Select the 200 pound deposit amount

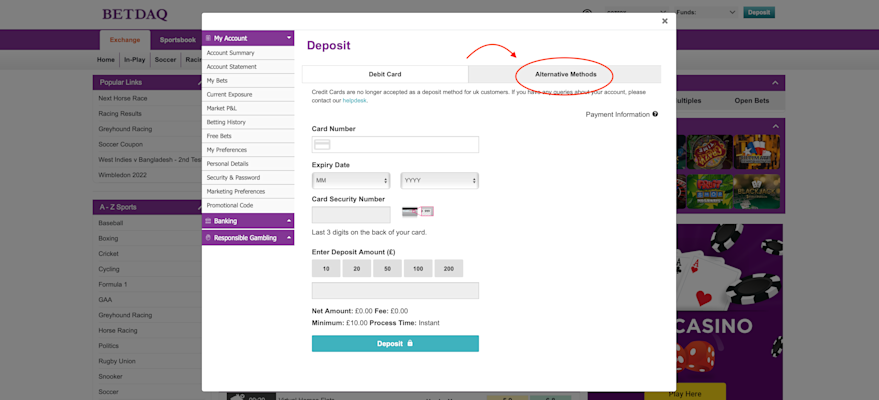[448, 268]
